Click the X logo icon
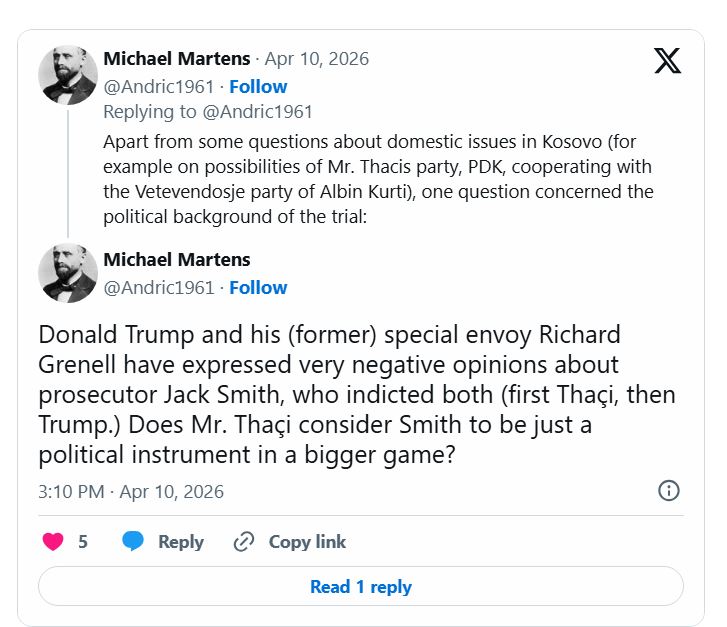 point(667,60)
